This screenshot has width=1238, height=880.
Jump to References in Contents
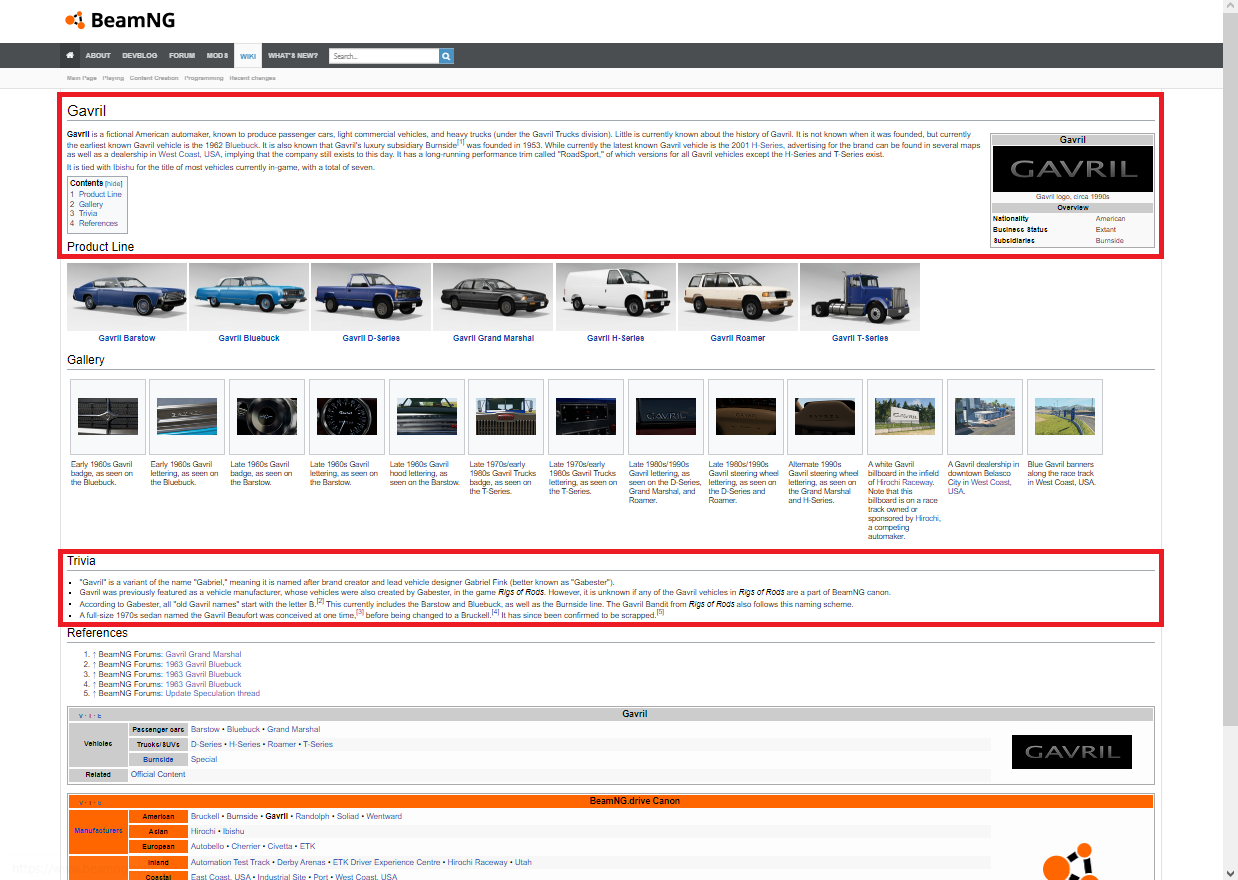pos(98,223)
